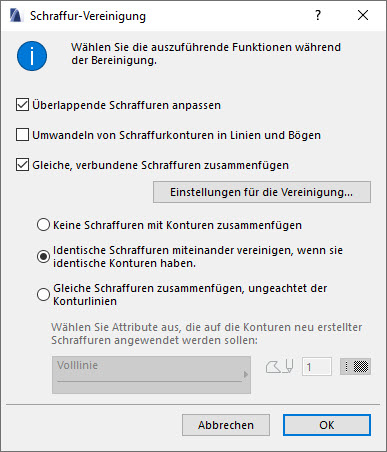
Task: Click the arrow on Volllinie selector
Action: click(x=246, y=375)
